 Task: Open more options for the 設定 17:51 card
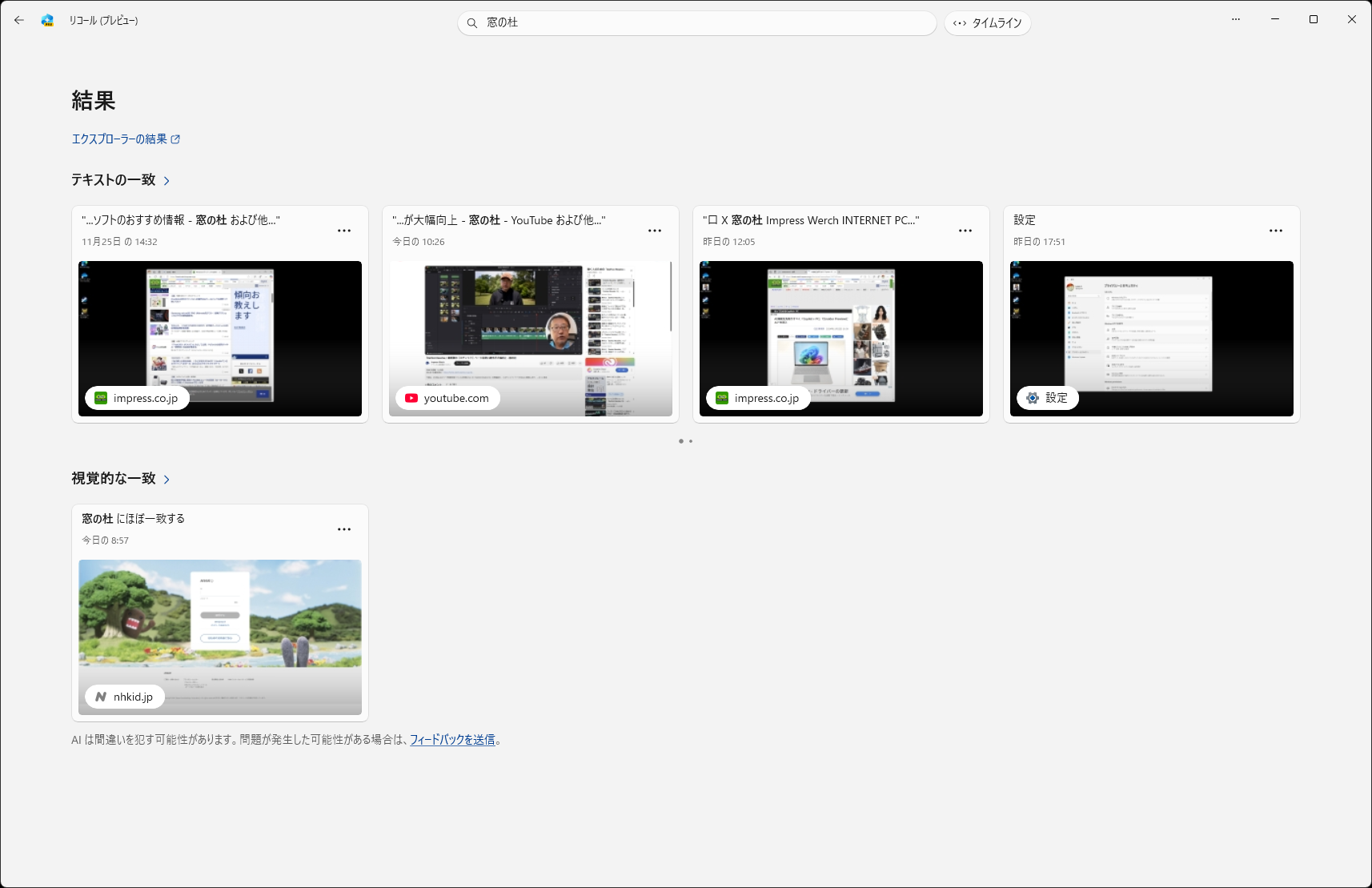coord(1276,231)
